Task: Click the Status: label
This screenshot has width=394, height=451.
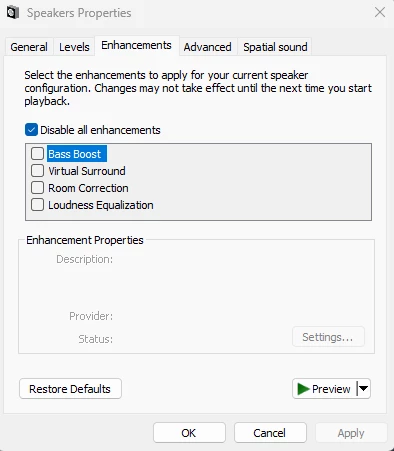Action: pos(95,339)
